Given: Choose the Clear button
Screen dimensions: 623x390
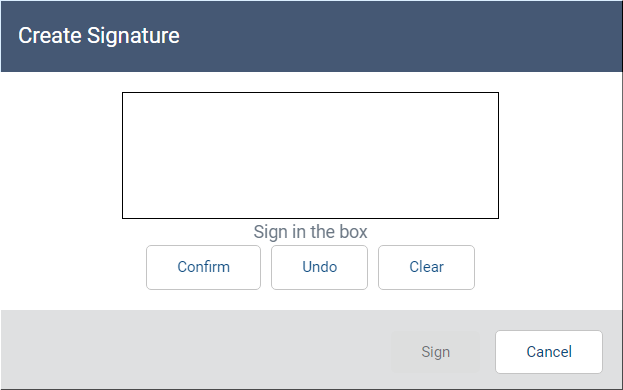Looking at the screenshot, I should [x=426, y=267].
